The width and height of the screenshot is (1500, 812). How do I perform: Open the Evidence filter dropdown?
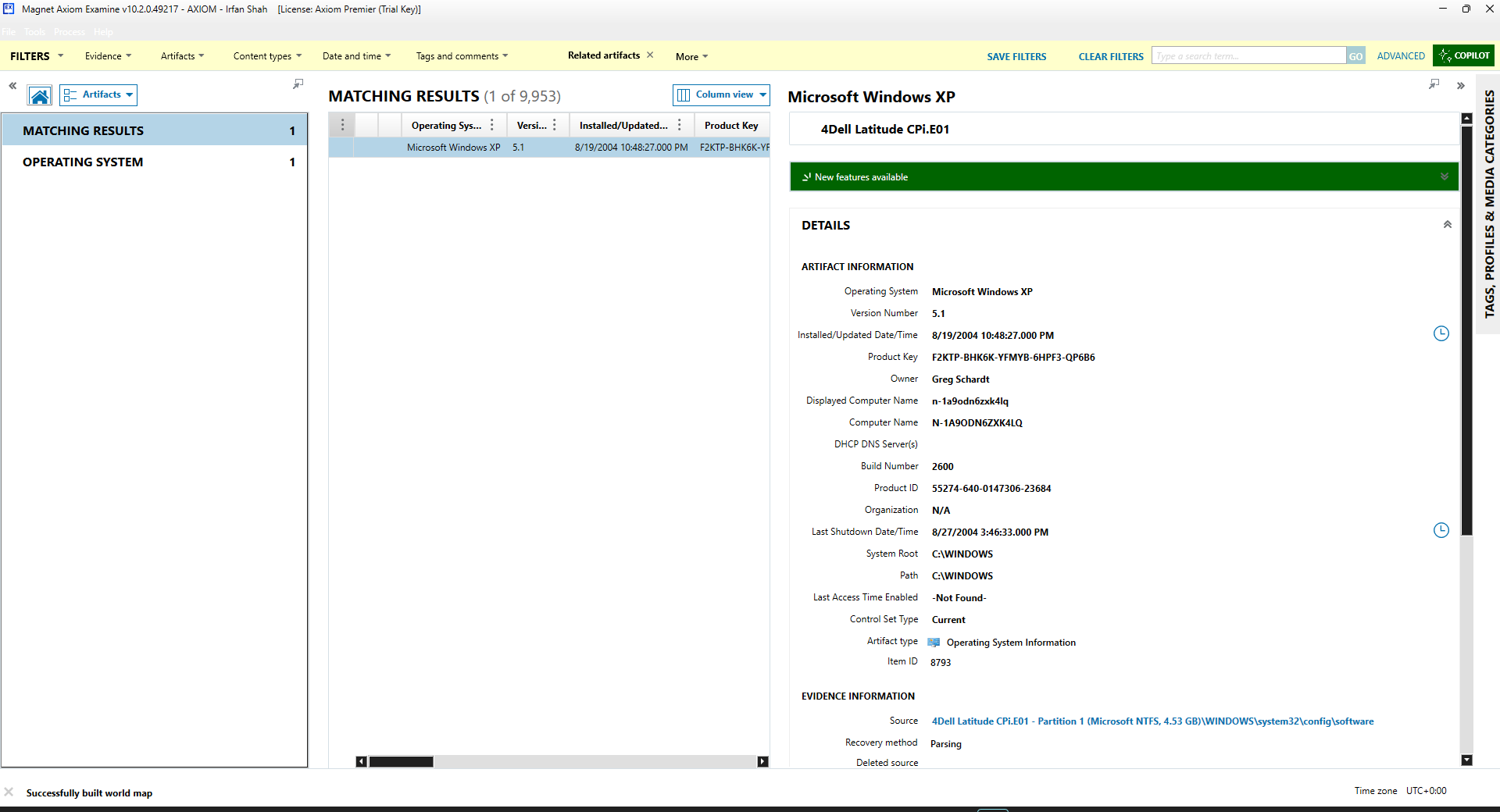tap(108, 56)
